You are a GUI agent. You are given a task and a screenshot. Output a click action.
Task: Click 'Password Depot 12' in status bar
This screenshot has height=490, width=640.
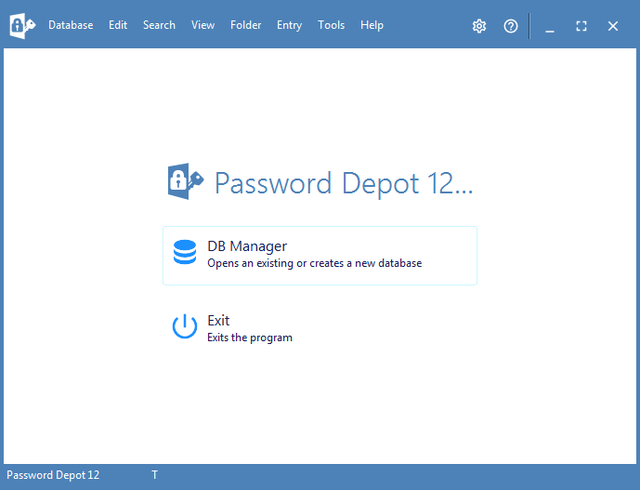[x=53, y=475]
